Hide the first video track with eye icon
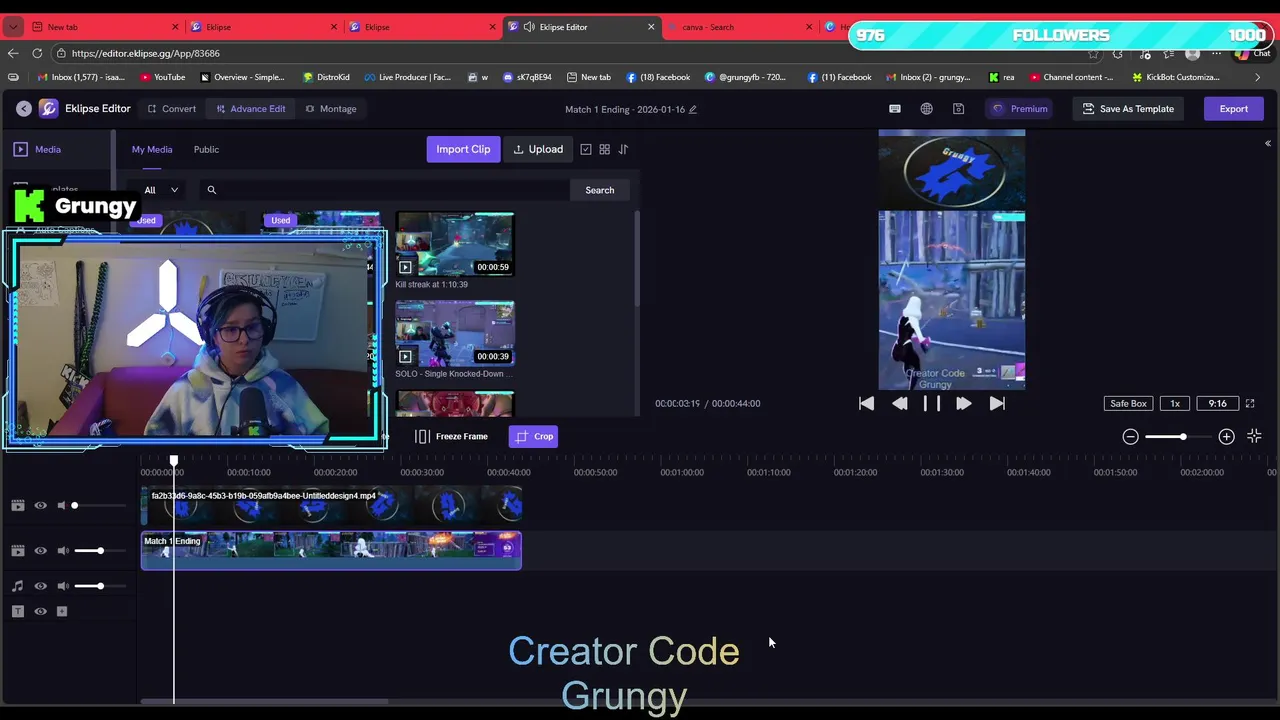The width and height of the screenshot is (1280, 720). pyautogui.click(x=40, y=505)
